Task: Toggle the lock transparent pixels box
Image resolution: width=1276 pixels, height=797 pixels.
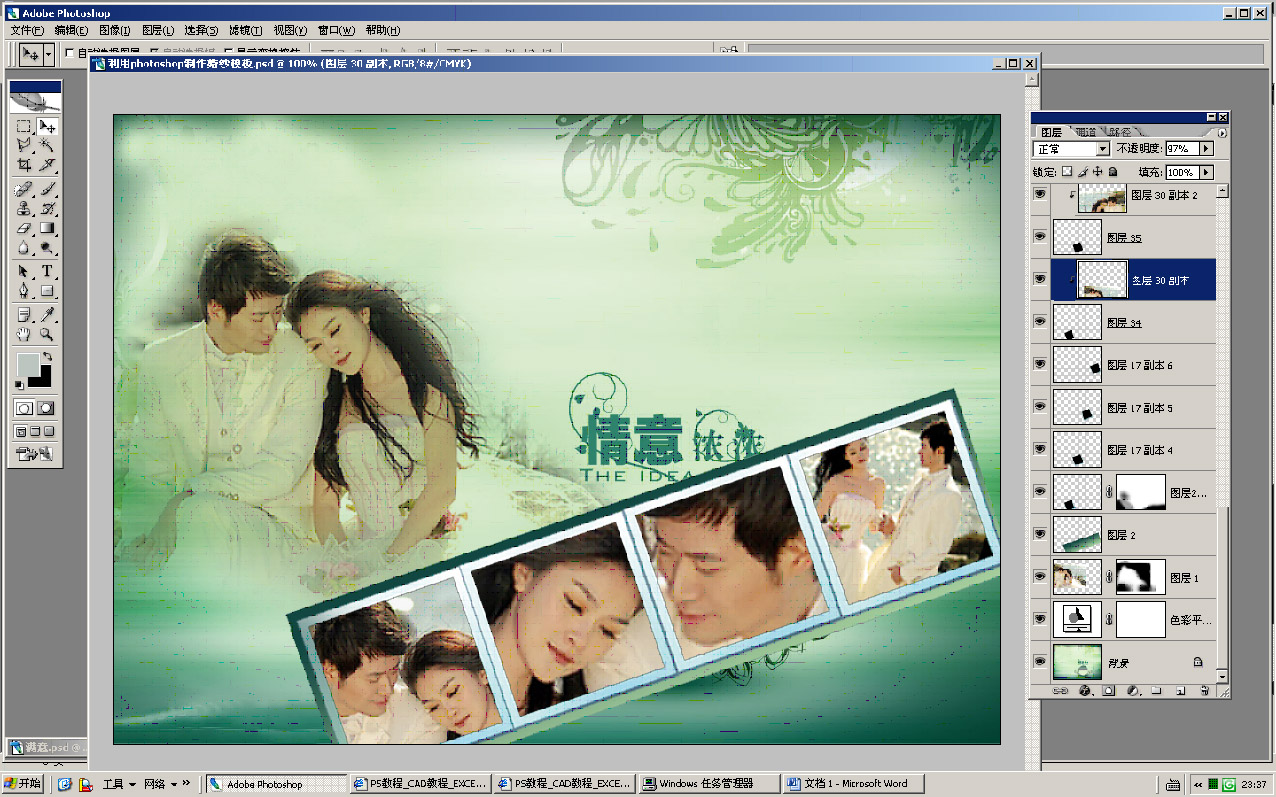Action: 1067,172
